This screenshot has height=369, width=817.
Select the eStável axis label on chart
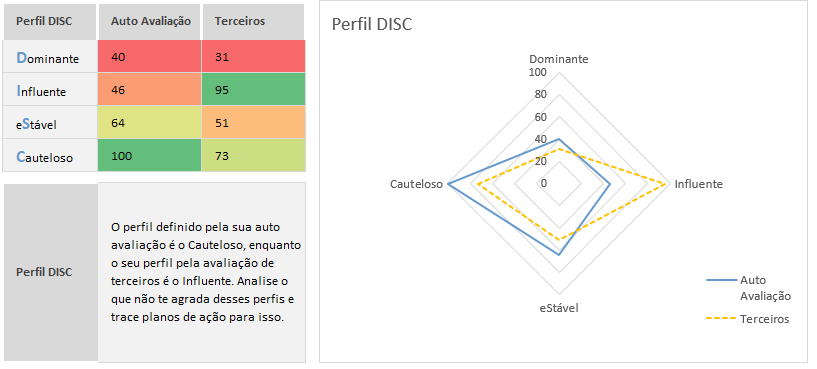pos(559,308)
